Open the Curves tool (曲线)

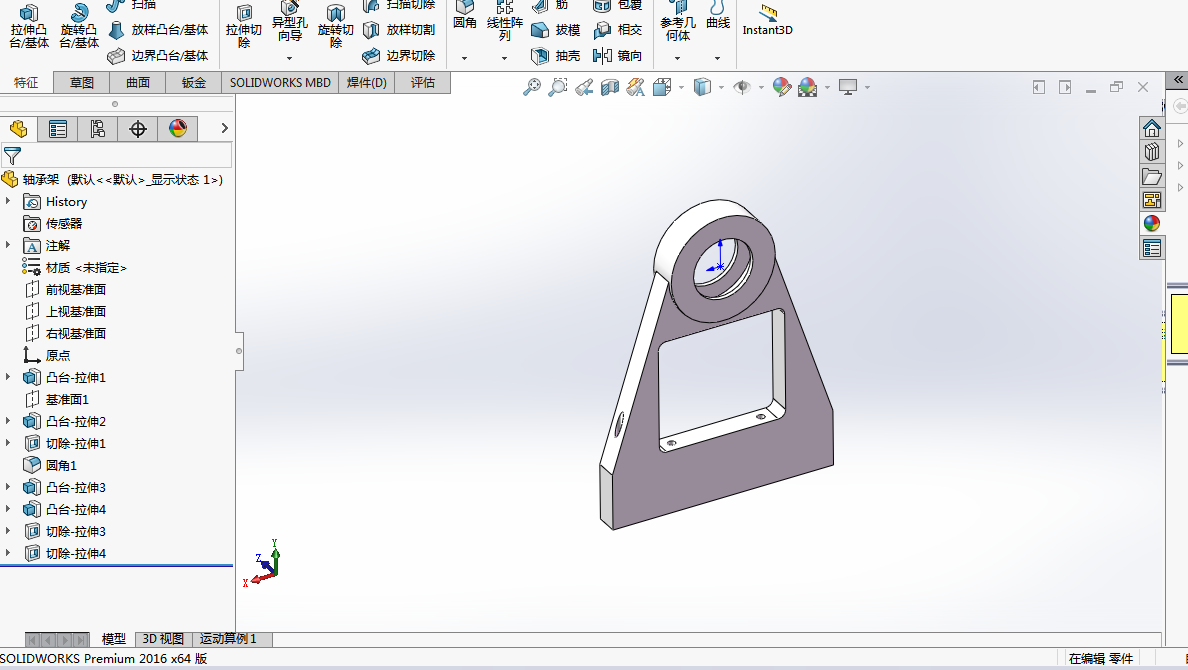point(717,15)
